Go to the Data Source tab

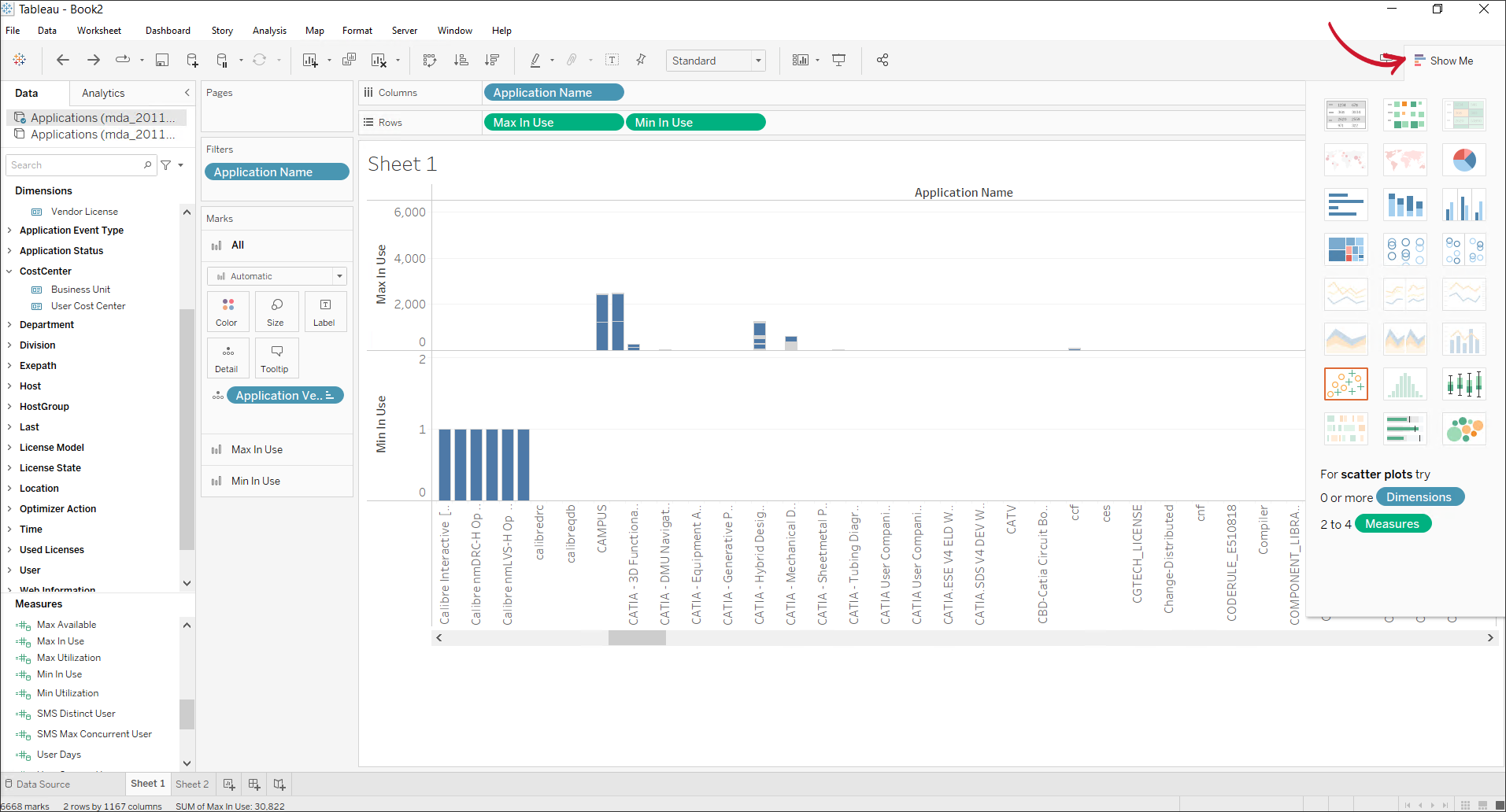click(x=37, y=784)
